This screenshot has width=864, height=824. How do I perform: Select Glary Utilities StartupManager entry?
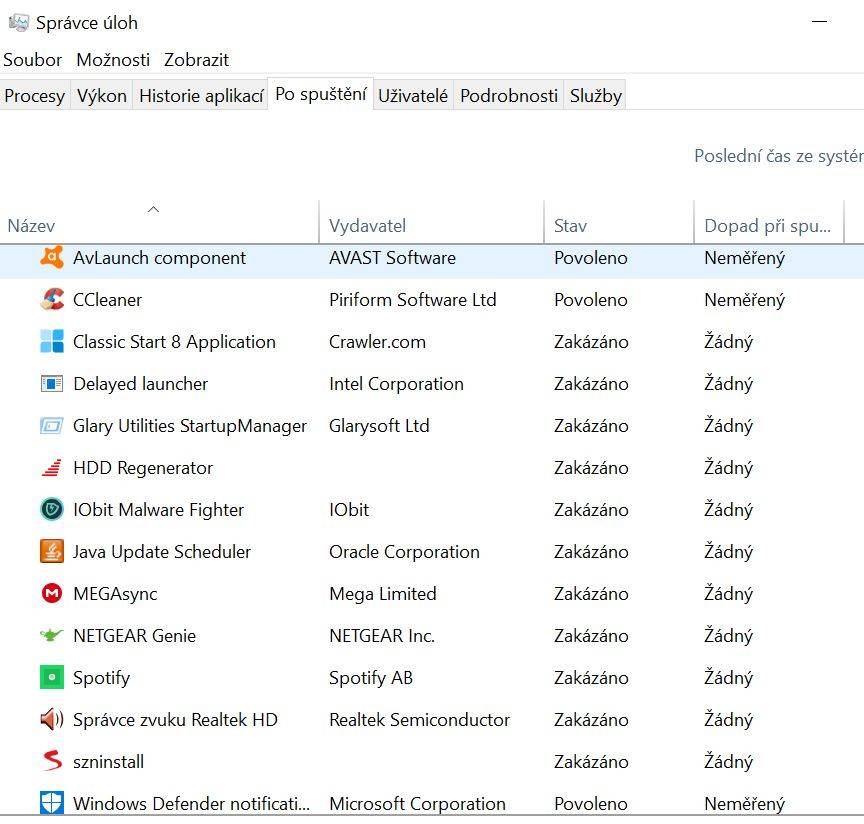[190, 426]
